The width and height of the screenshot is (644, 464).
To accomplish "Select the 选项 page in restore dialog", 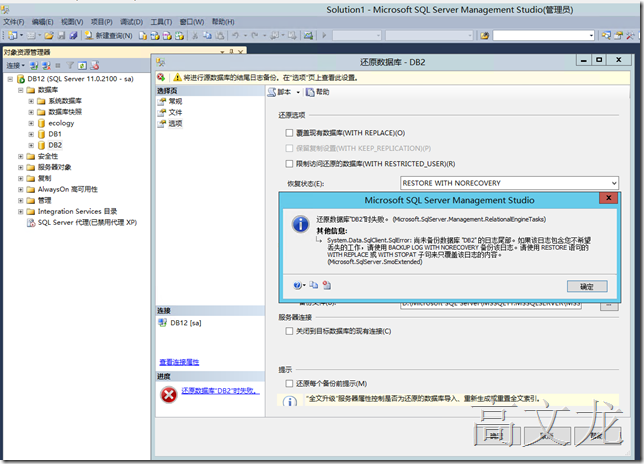I will click(175, 123).
